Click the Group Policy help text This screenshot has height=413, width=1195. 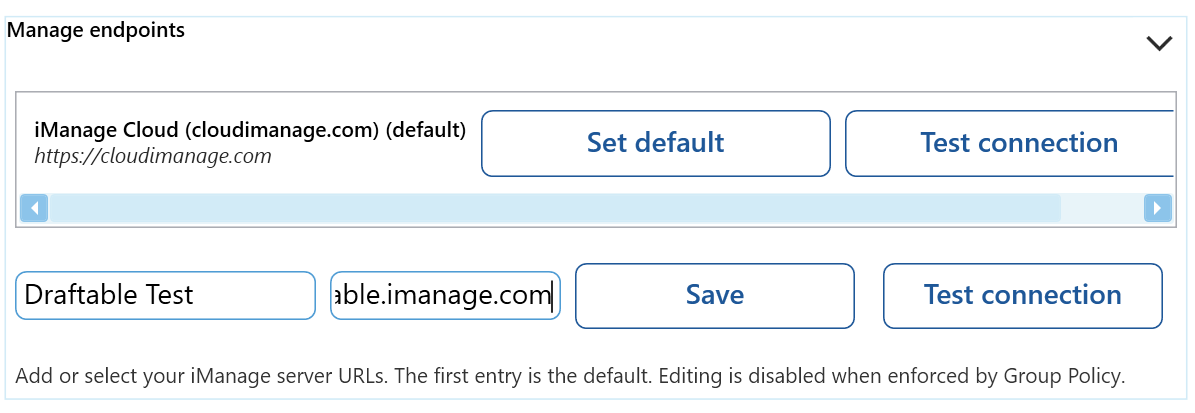[570, 377]
